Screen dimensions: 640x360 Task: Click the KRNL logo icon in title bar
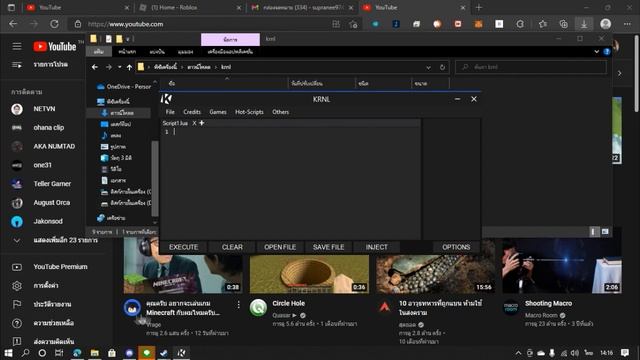click(166, 99)
